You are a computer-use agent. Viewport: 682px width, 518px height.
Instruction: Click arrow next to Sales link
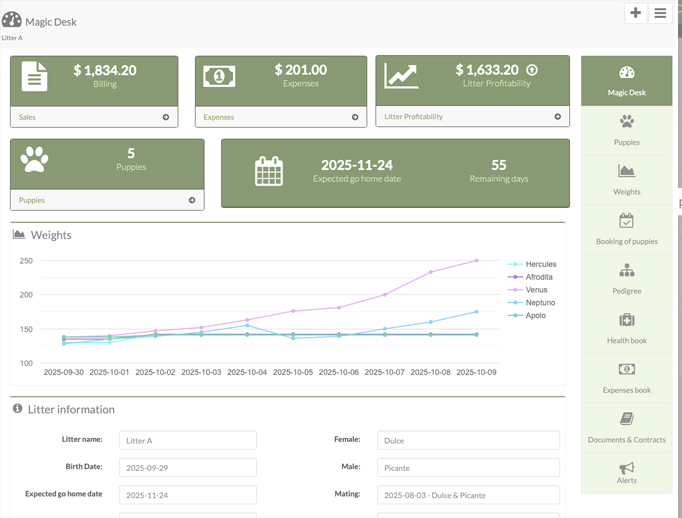[x=166, y=117]
